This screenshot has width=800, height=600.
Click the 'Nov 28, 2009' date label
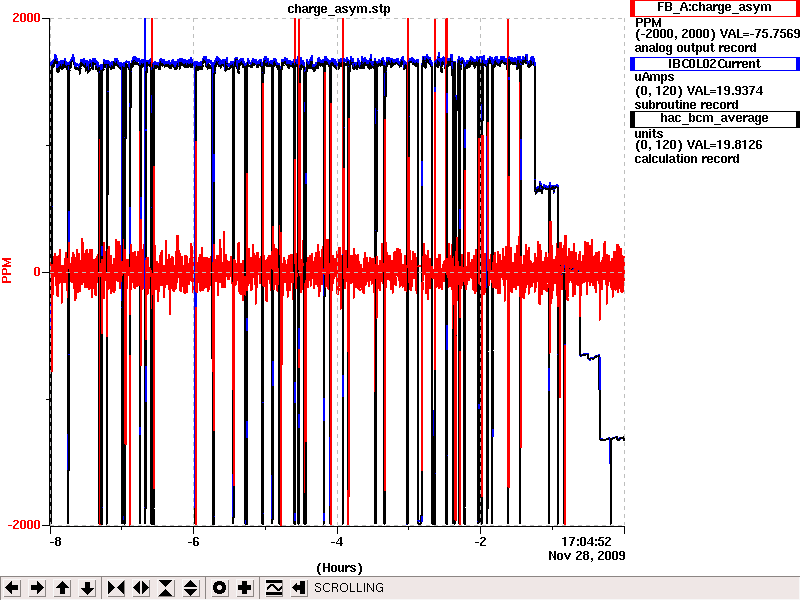[587, 556]
